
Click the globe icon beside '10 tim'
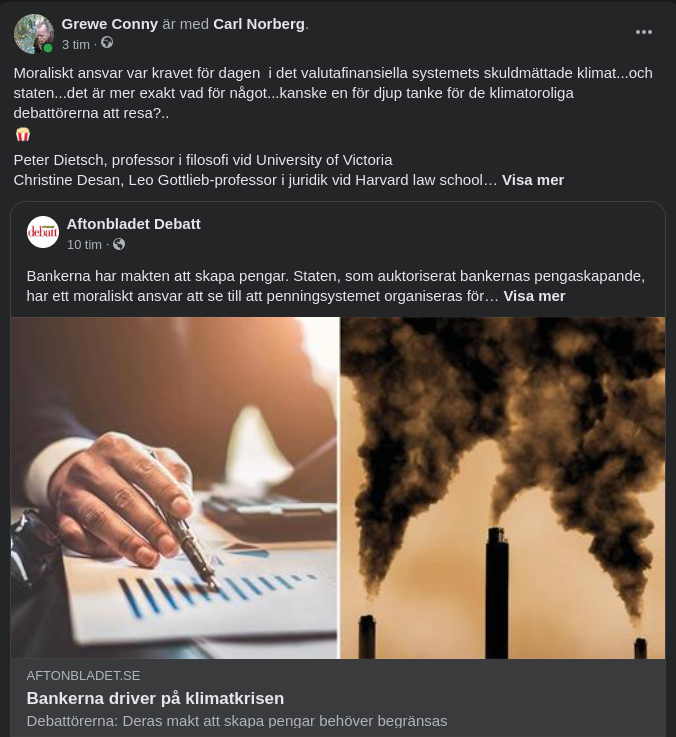click(119, 244)
